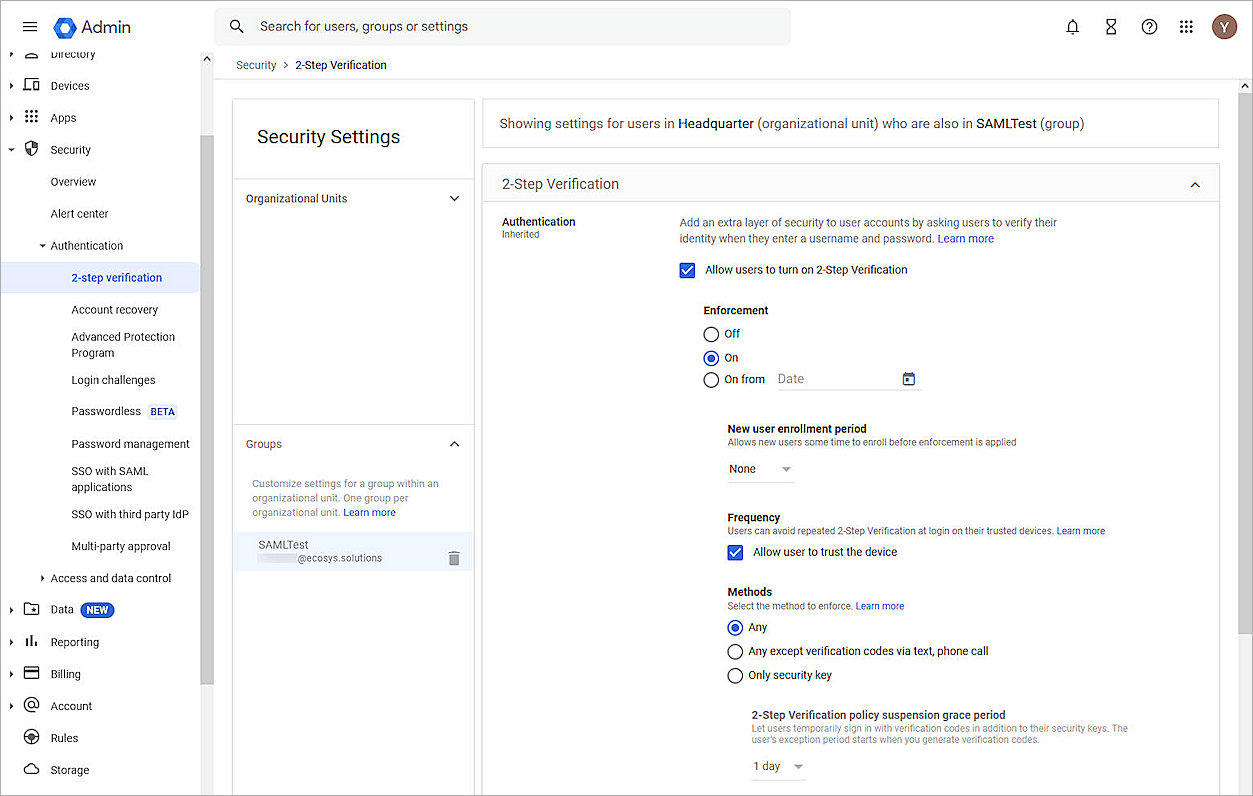Enable 'Off' enforcement option
Image resolution: width=1253 pixels, height=796 pixels.
click(x=710, y=334)
